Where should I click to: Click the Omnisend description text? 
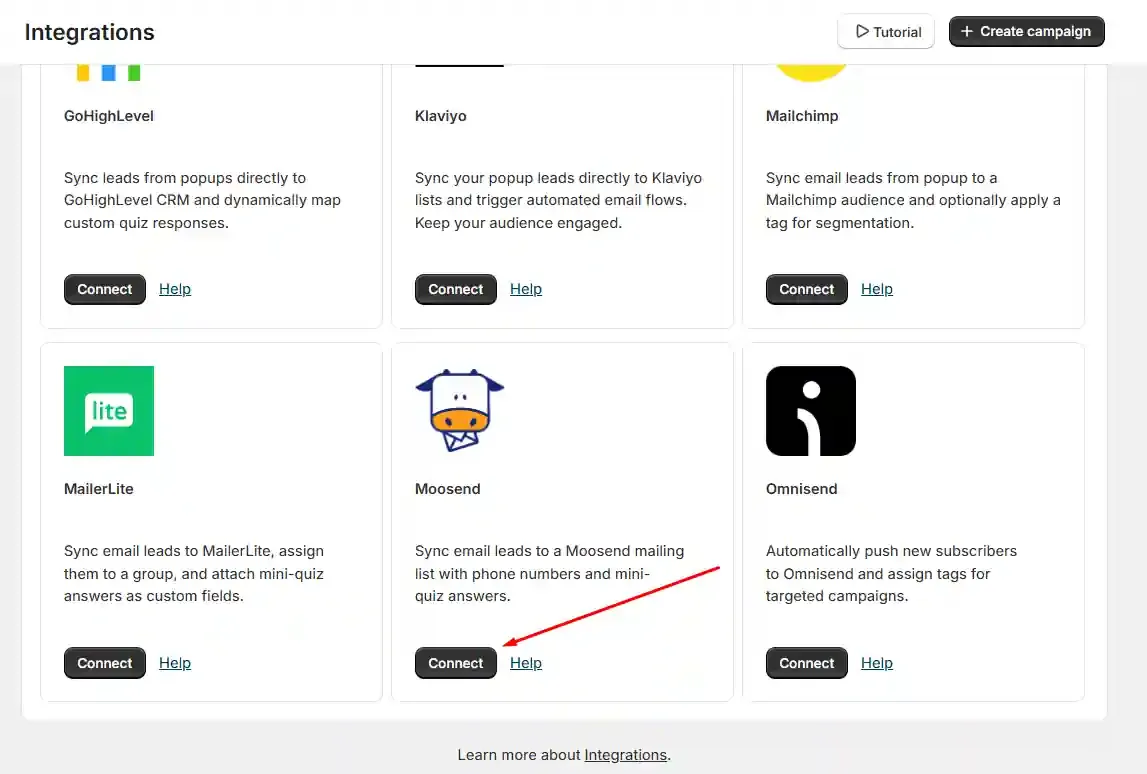(891, 574)
